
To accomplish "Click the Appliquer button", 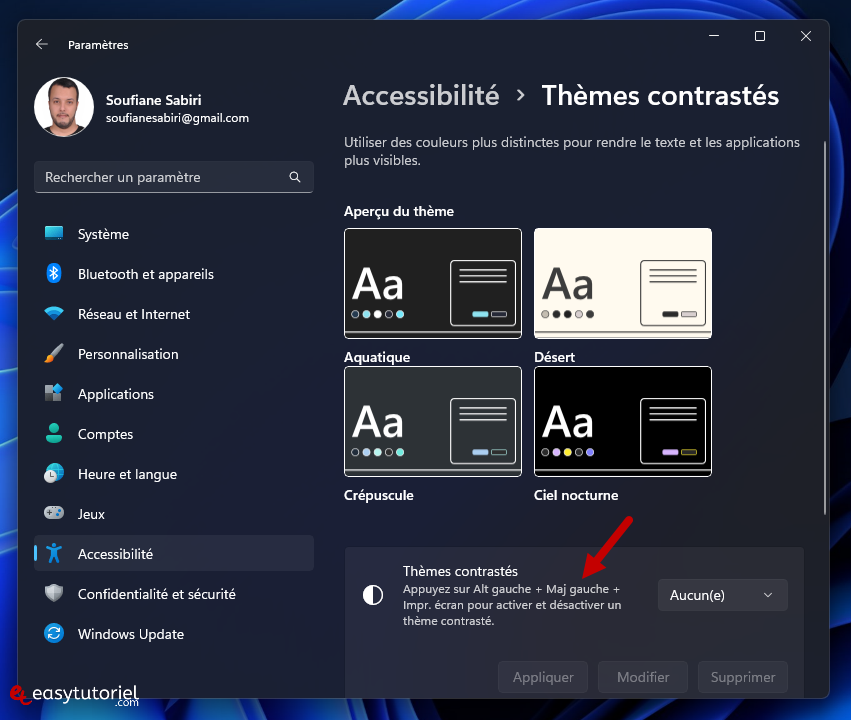I will point(543,677).
